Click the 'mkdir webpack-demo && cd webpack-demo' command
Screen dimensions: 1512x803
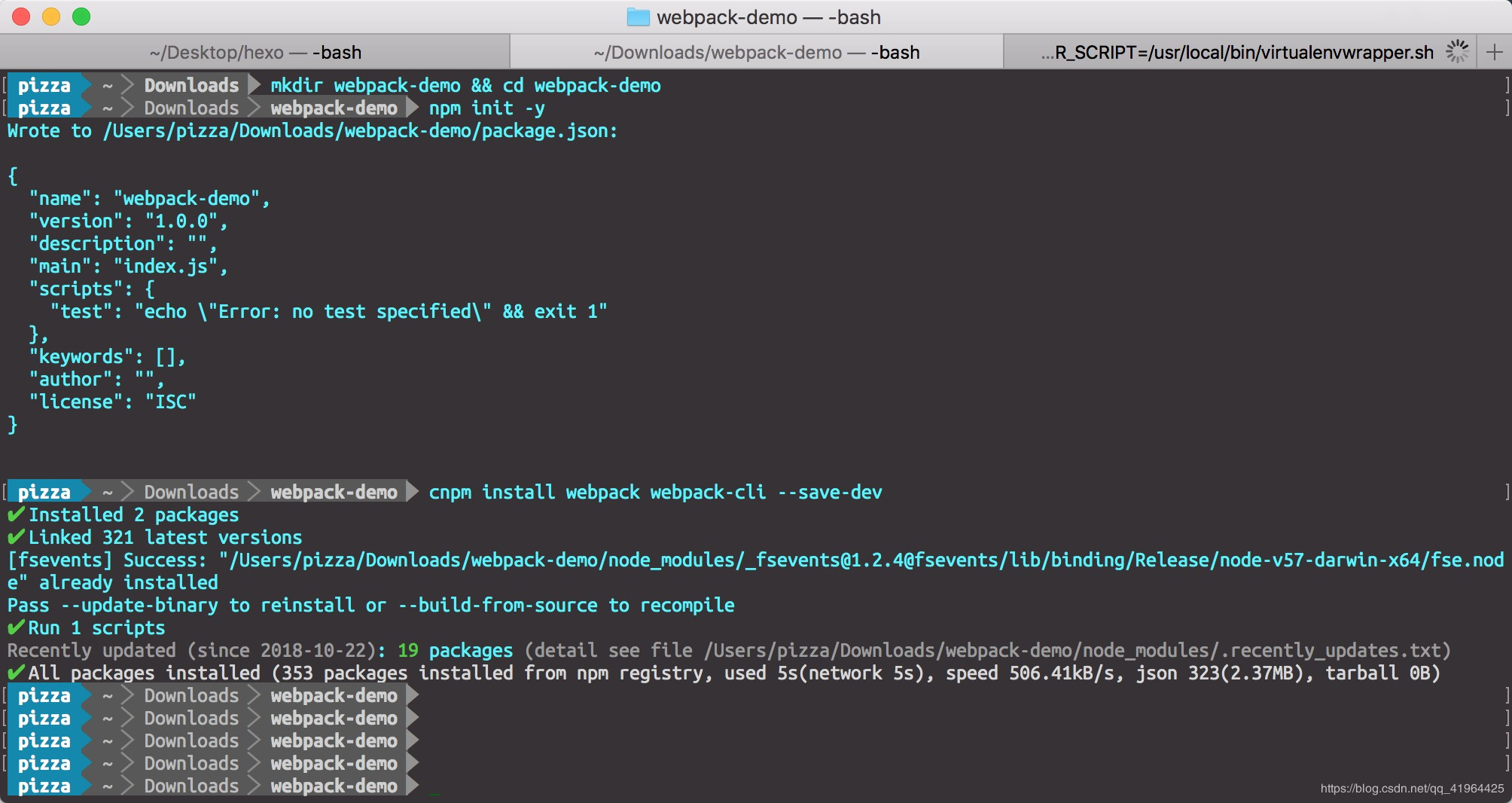[465, 86]
